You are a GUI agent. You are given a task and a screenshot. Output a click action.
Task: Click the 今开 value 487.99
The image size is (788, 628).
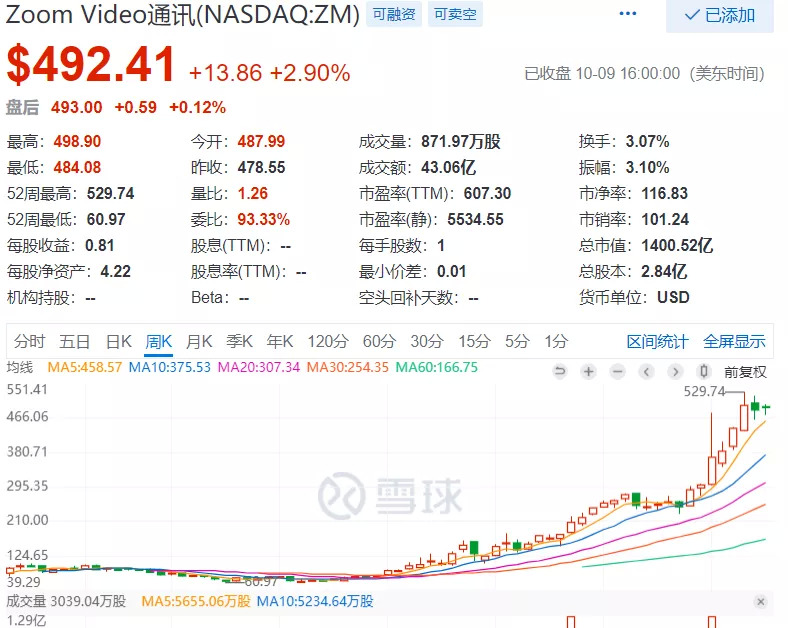click(261, 142)
